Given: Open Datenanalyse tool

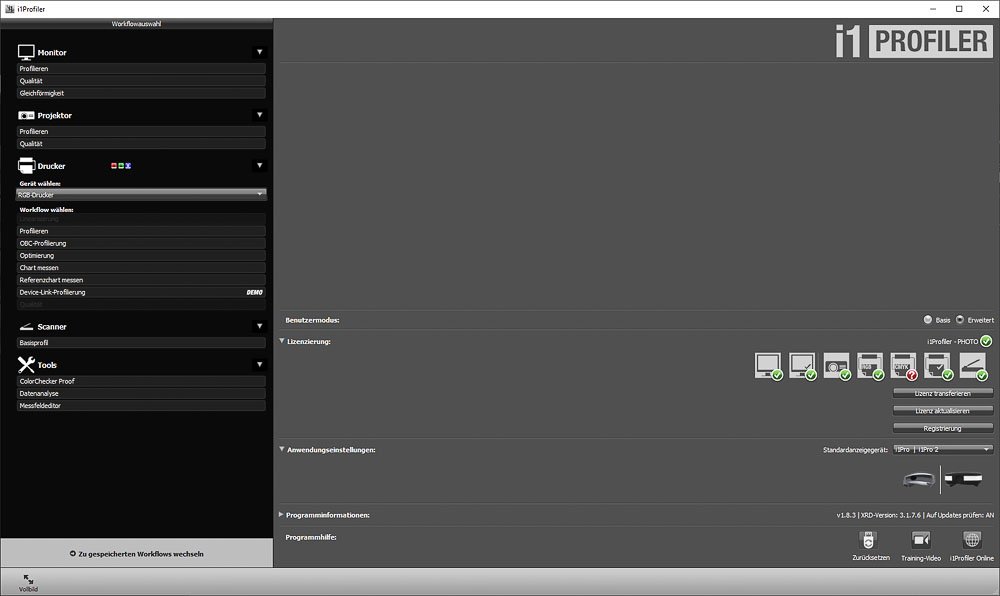Looking at the screenshot, I should point(141,393).
